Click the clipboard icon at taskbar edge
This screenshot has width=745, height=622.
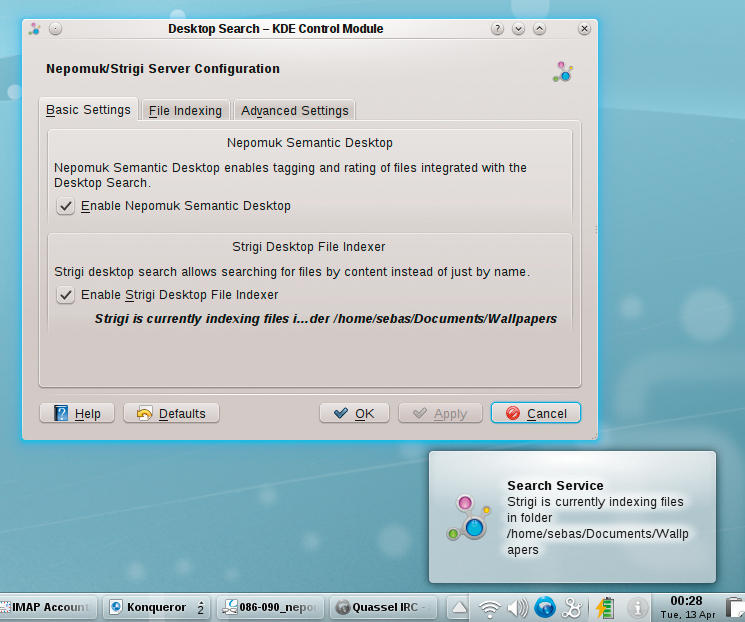point(735,608)
